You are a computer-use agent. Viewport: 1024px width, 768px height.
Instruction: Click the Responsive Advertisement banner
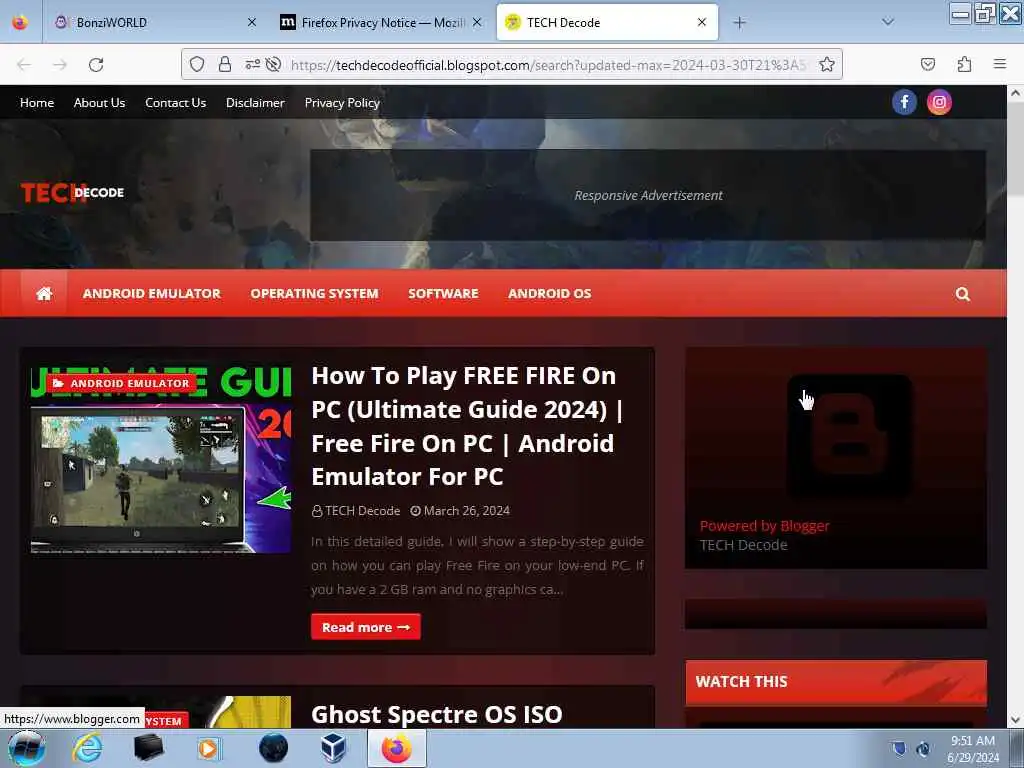(648, 195)
